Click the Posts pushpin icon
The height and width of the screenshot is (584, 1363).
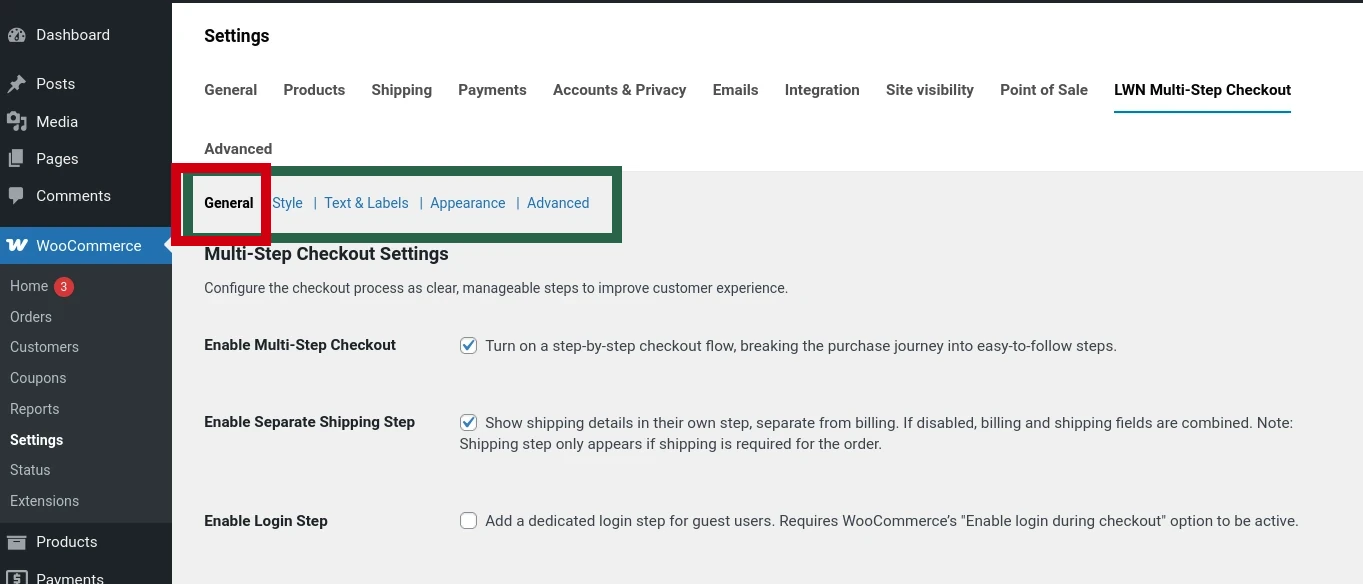tap(17, 84)
